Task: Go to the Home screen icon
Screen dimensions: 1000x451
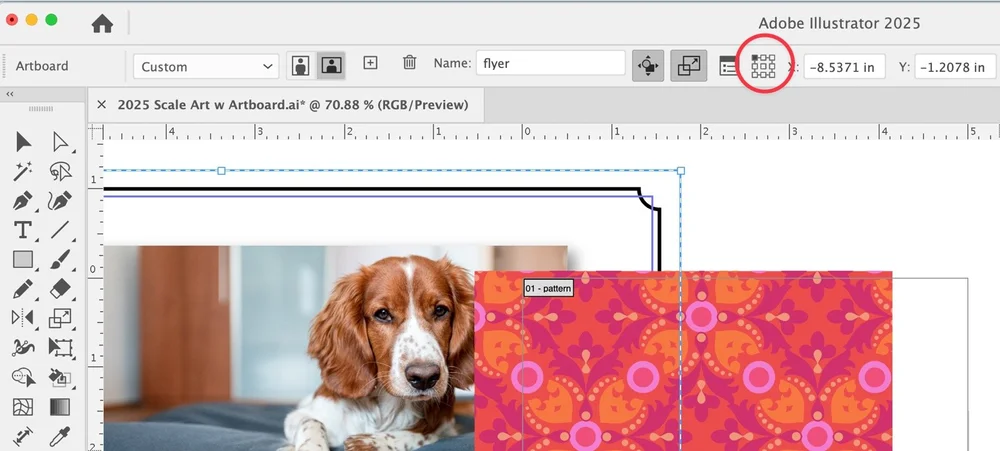Action: pyautogui.click(x=102, y=24)
